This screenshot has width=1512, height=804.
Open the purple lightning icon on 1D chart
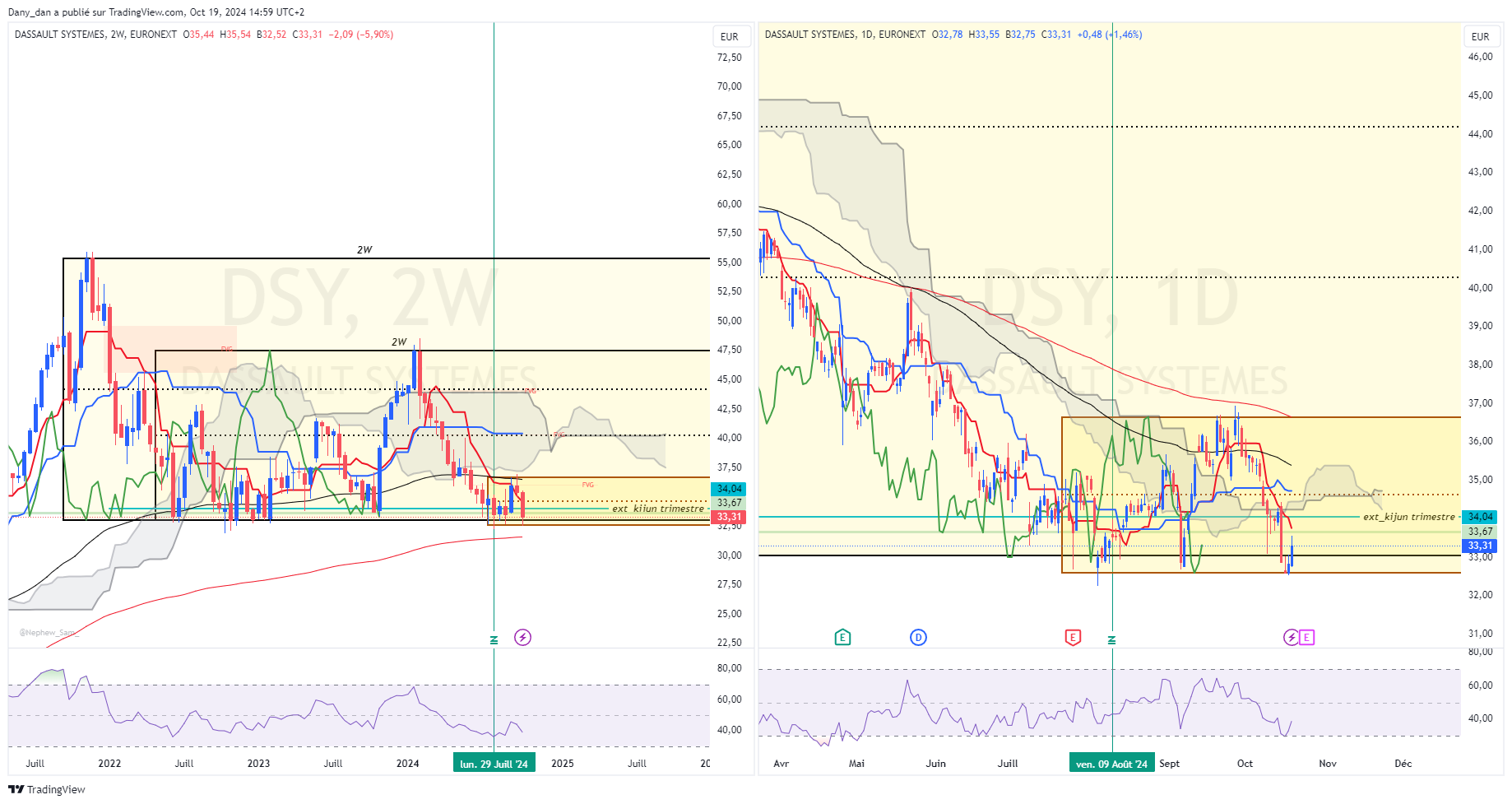(x=1292, y=637)
